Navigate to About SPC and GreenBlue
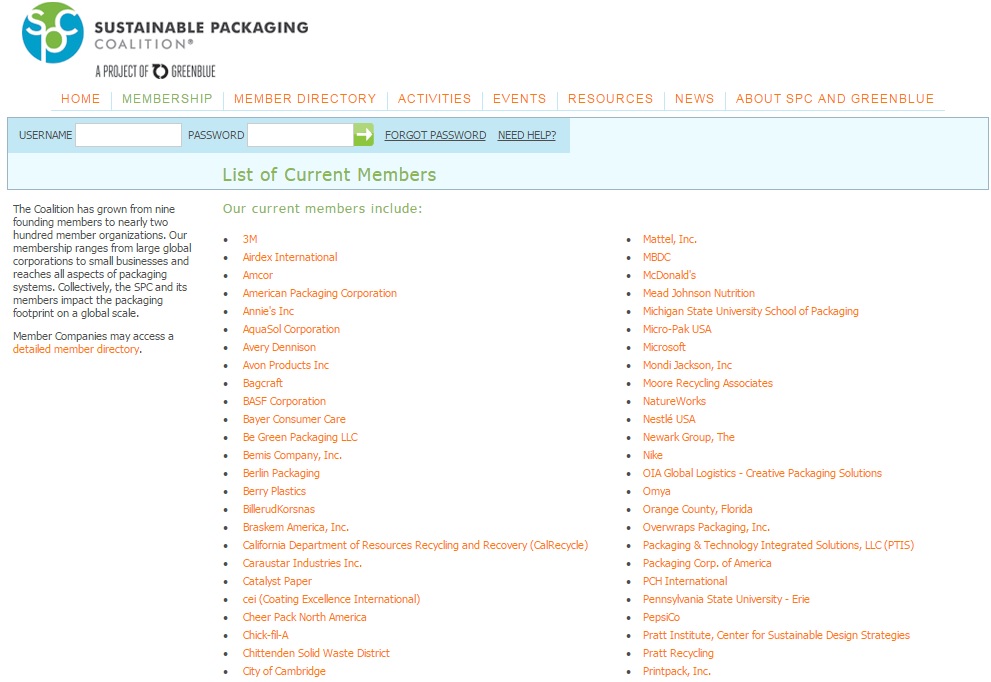 pyautogui.click(x=835, y=99)
